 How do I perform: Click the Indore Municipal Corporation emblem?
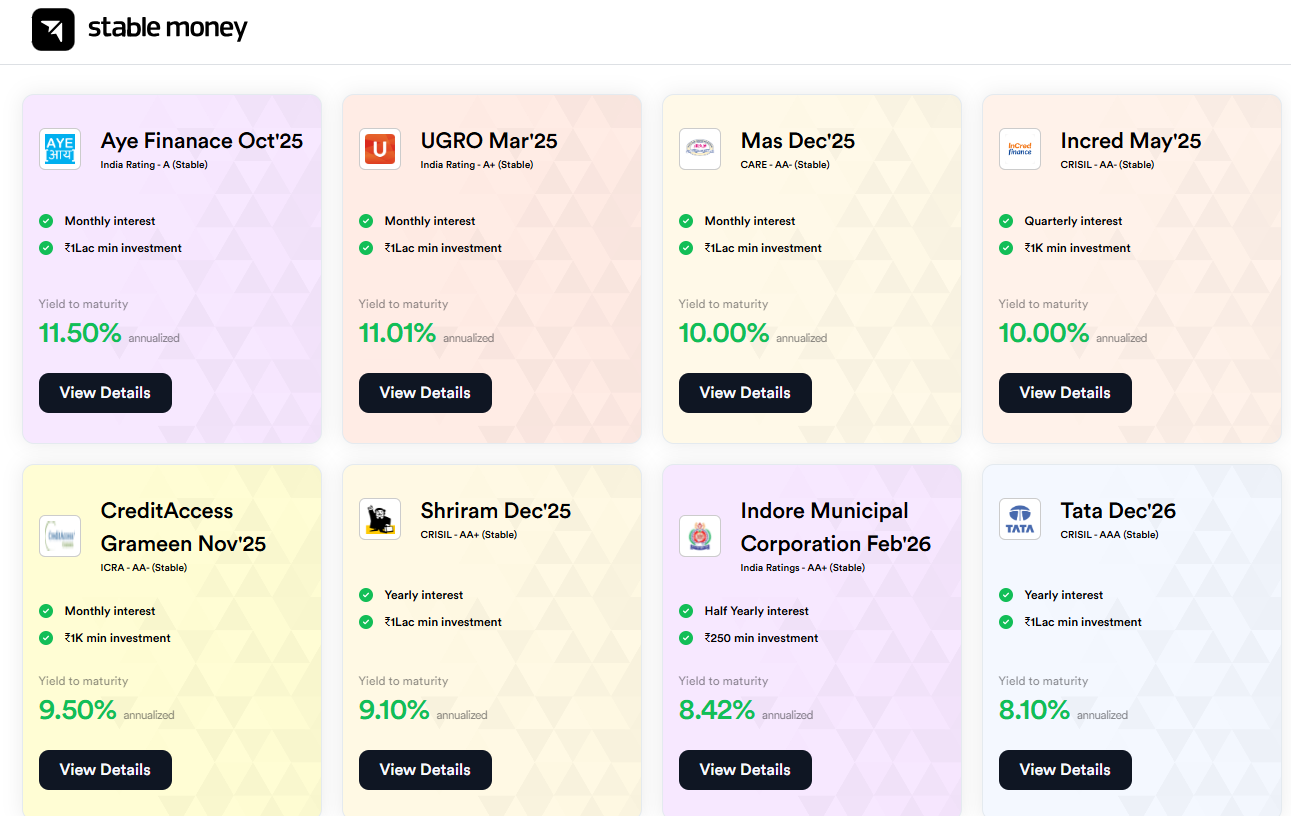(700, 536)
